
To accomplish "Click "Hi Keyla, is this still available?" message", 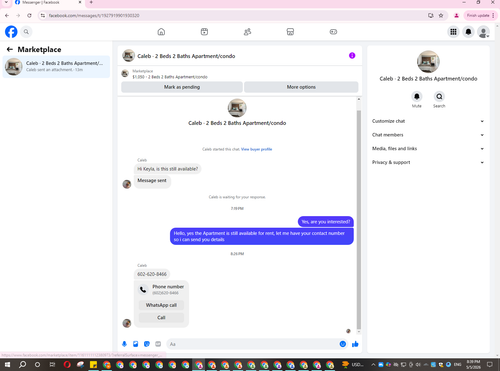I will tap(168, 169).
